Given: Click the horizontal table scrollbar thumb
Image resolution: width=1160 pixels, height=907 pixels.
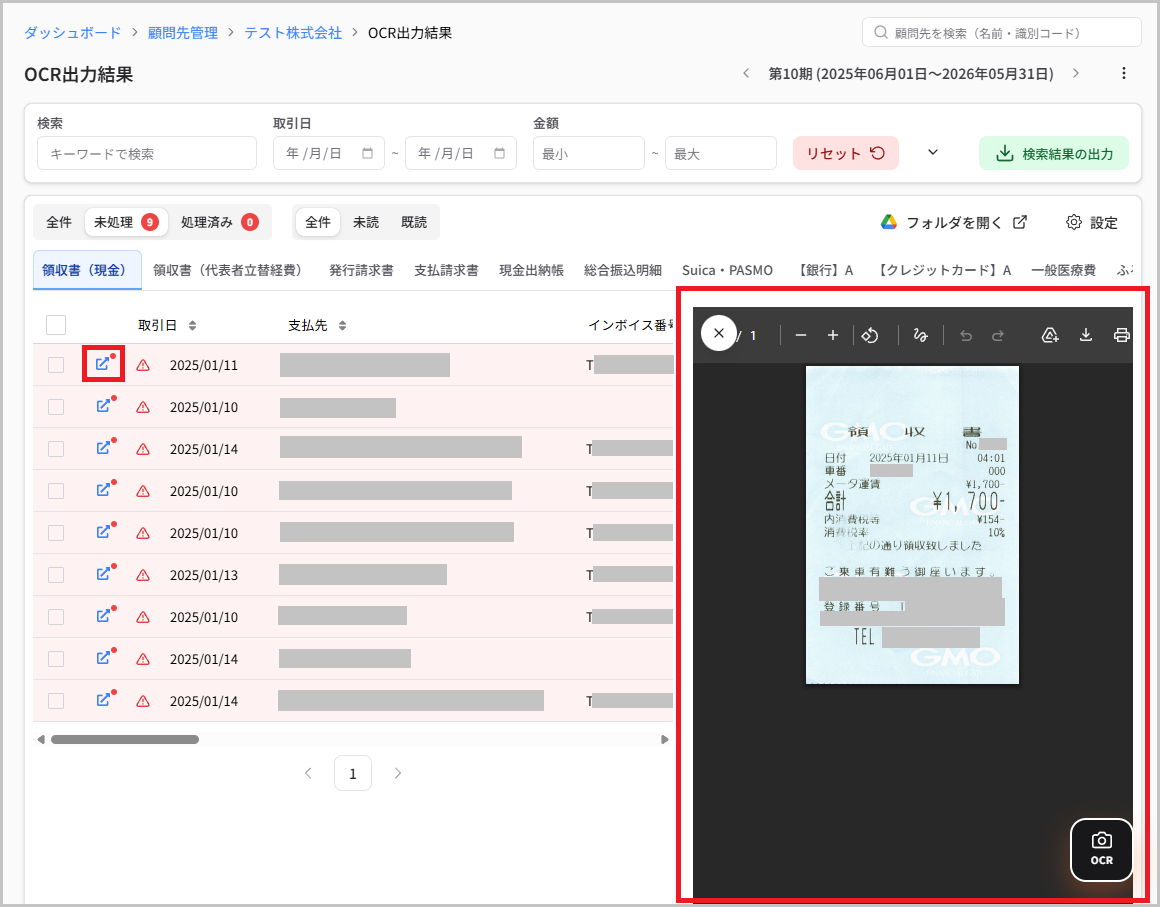Looking at the screenshot, I should click(x=124, y=739).
